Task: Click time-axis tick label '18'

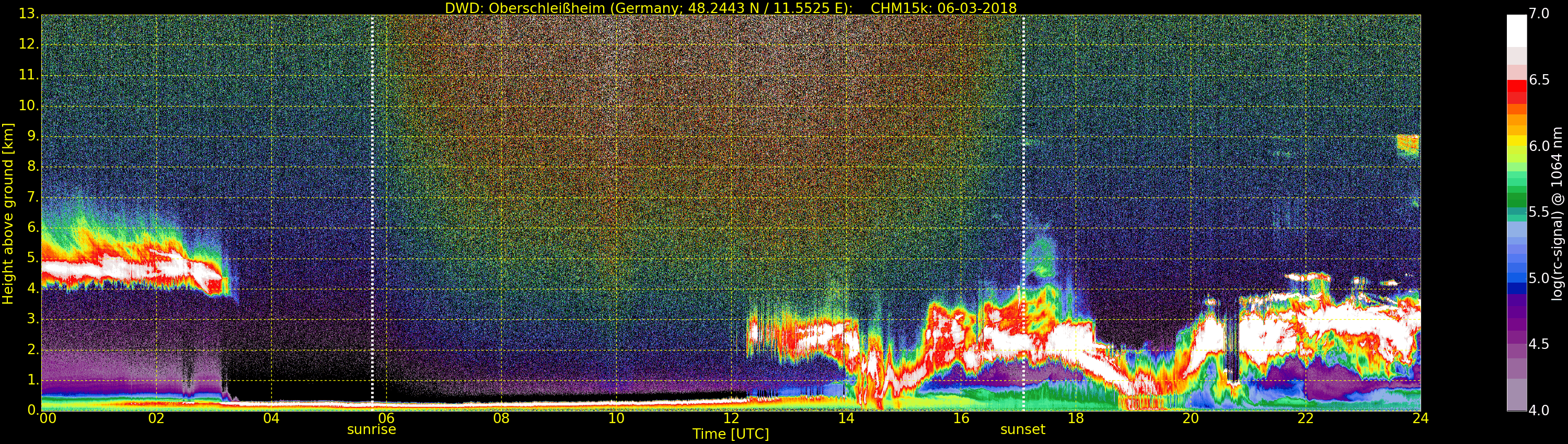Action: click(x=1076, y=418)
